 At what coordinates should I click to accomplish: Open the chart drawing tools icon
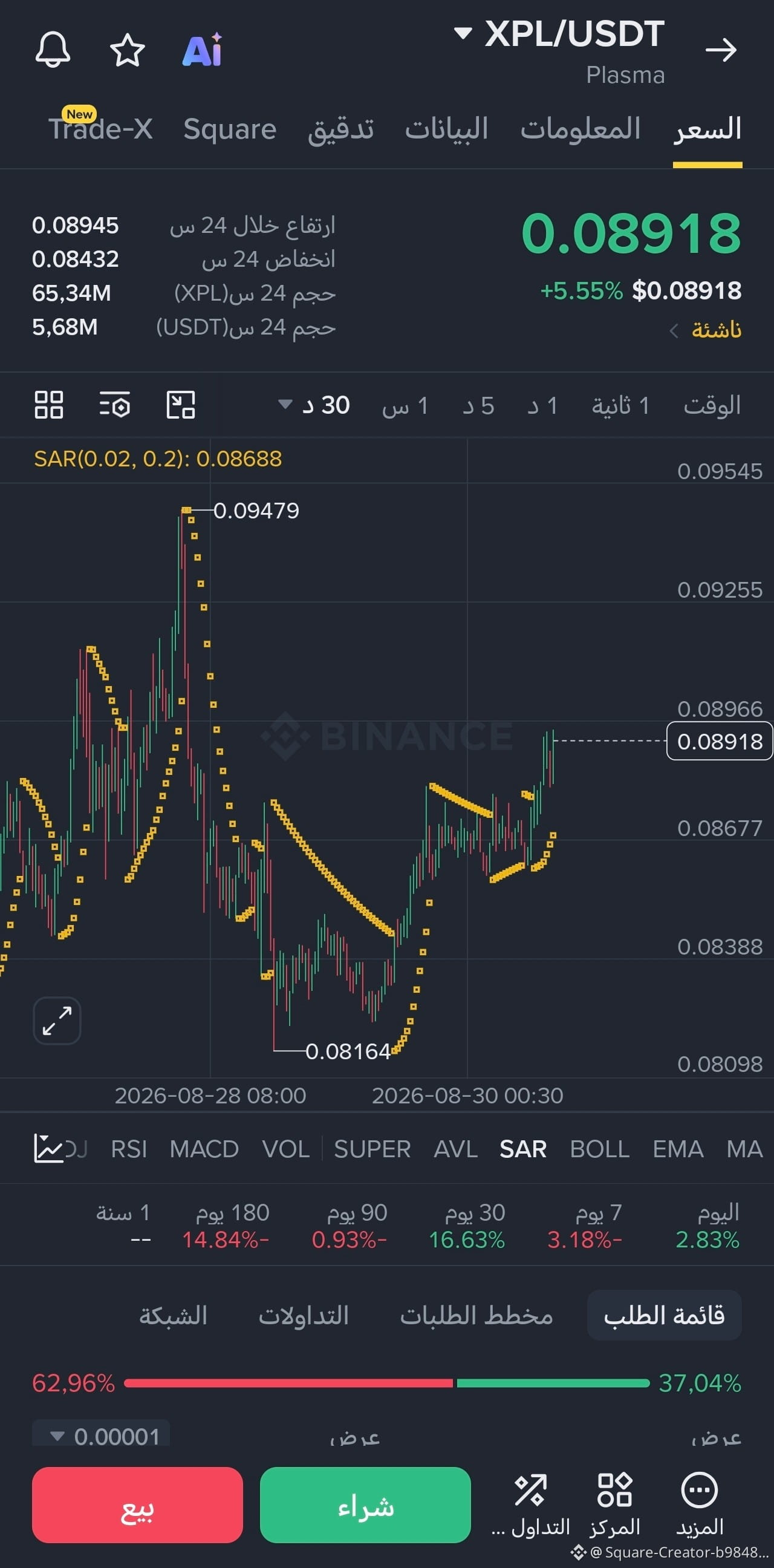(x=181, y=405)
